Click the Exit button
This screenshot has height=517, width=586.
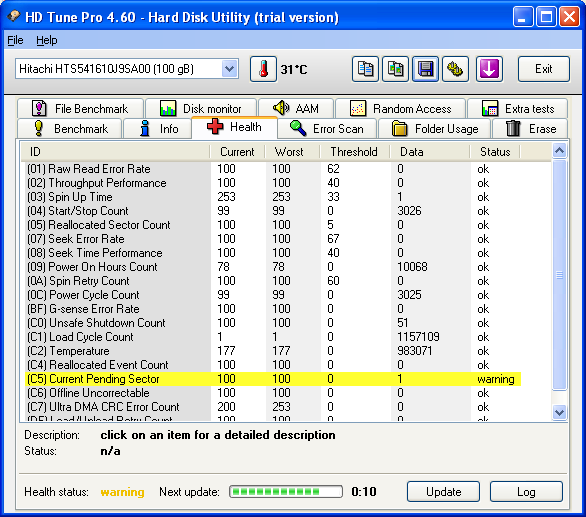pos(544,69)
